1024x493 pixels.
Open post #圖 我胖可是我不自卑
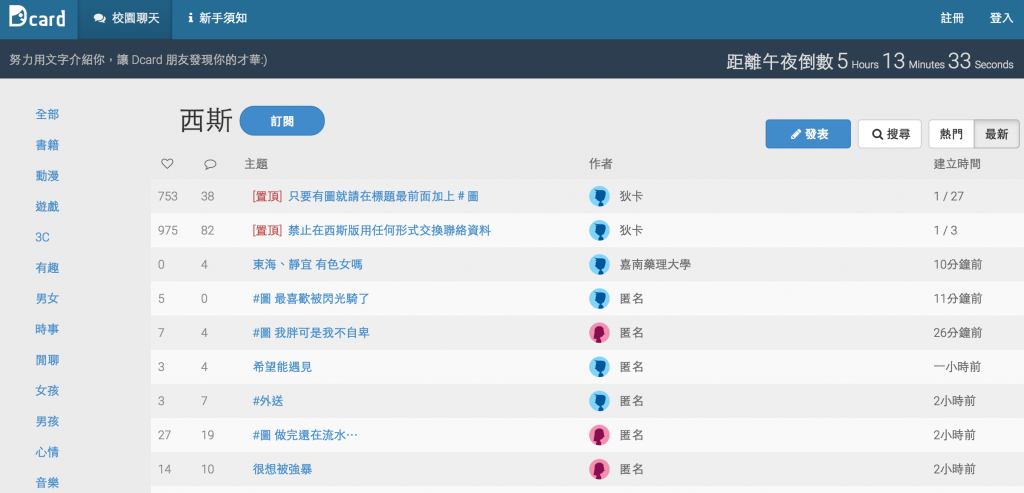coord(311,333)
